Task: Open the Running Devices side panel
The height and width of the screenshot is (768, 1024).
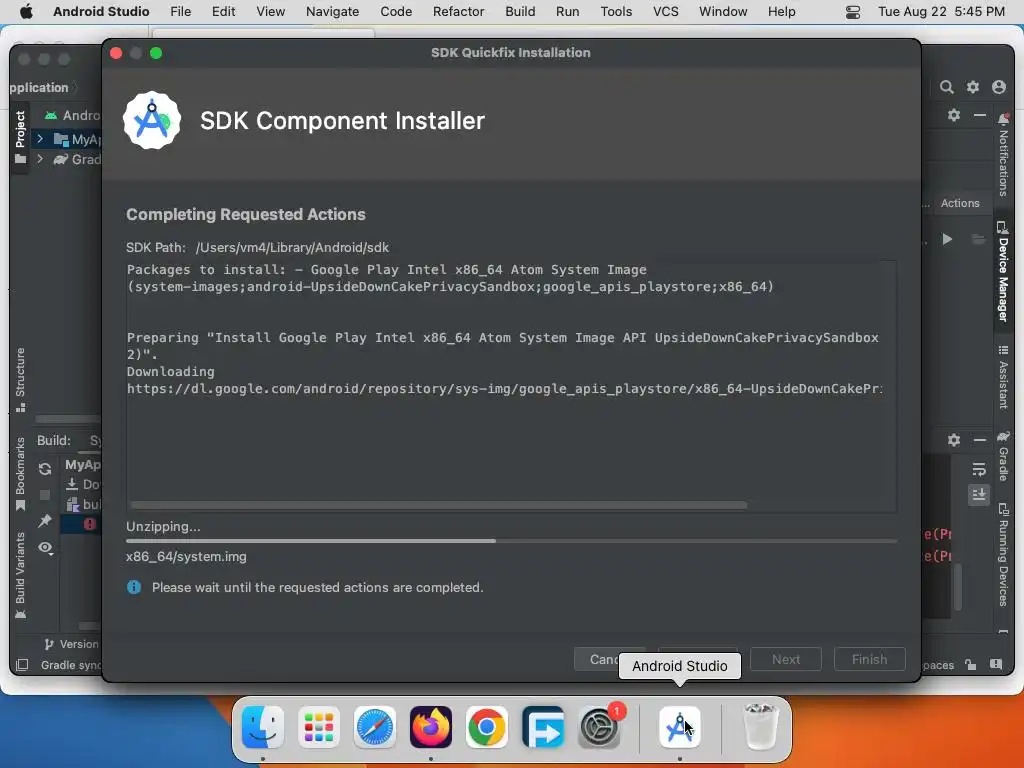Action: coord(1003,554)
